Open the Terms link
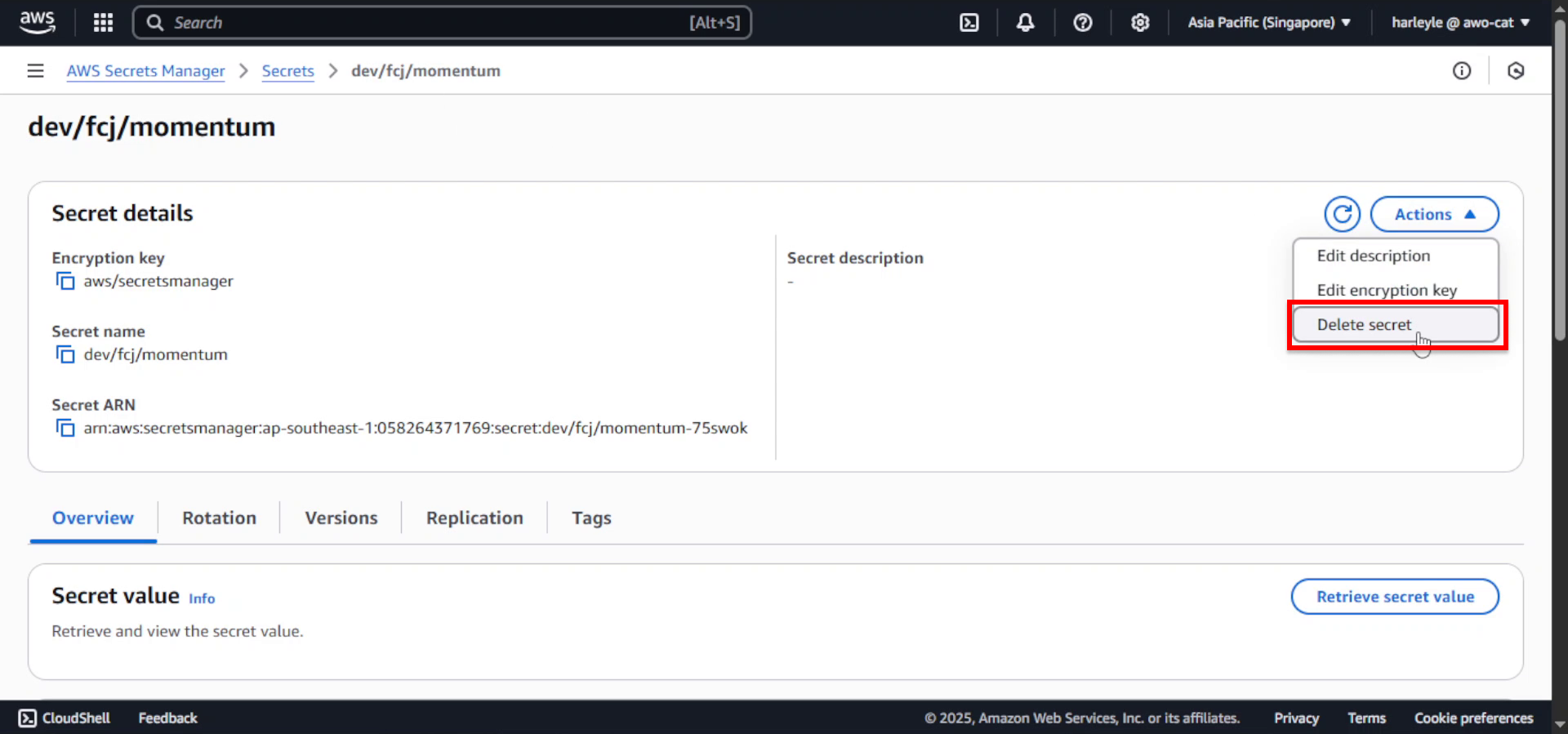This screenshot has height=734, width=1568. pyautogui.click(x=1366, y=718)
